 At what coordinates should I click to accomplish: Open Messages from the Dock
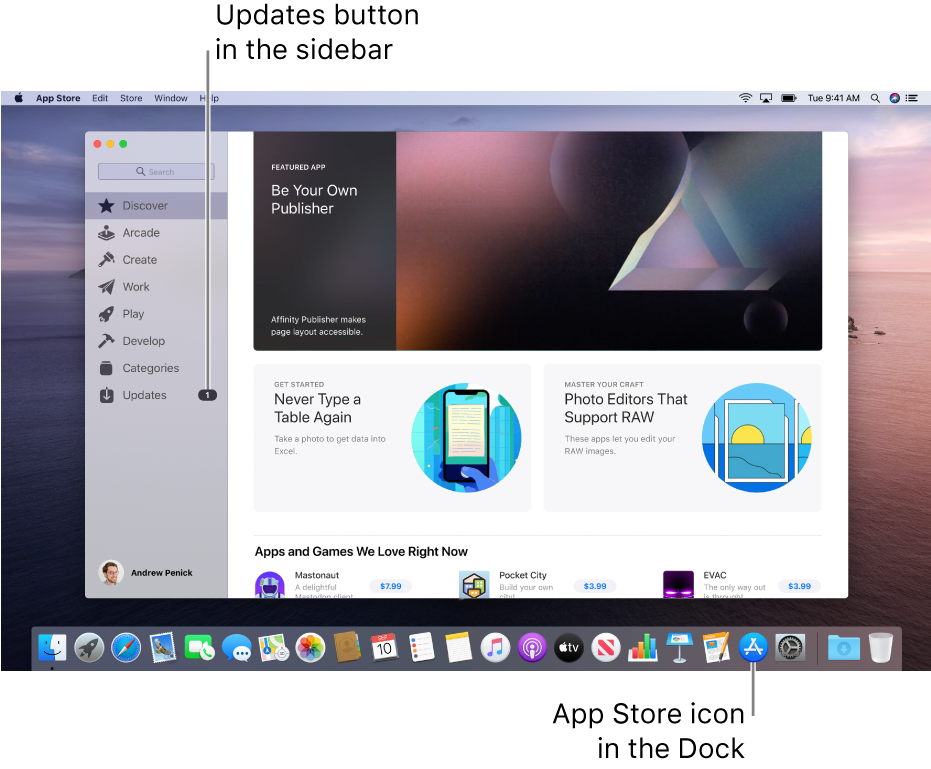(x=237, y=648)
